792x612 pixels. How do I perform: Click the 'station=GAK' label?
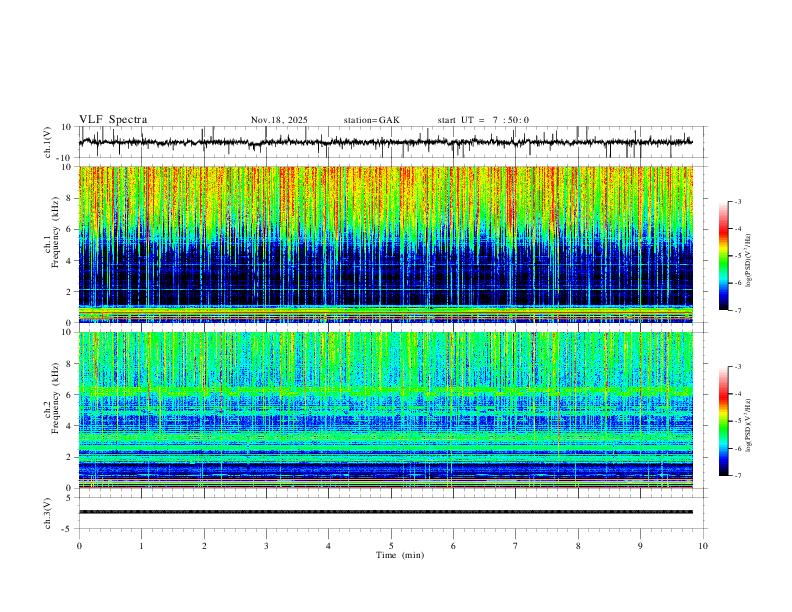[371, 120]
